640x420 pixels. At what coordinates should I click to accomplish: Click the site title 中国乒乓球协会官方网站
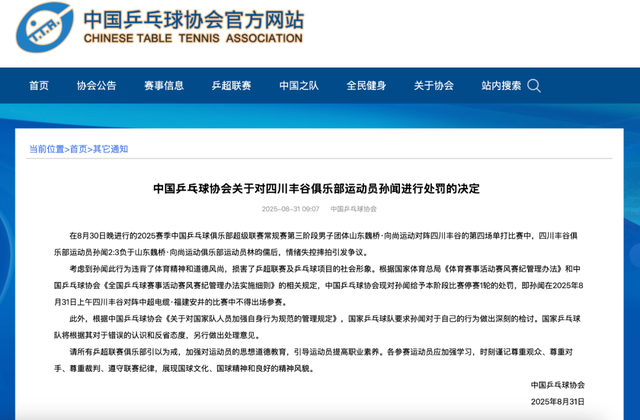click(x=194, y=19)
